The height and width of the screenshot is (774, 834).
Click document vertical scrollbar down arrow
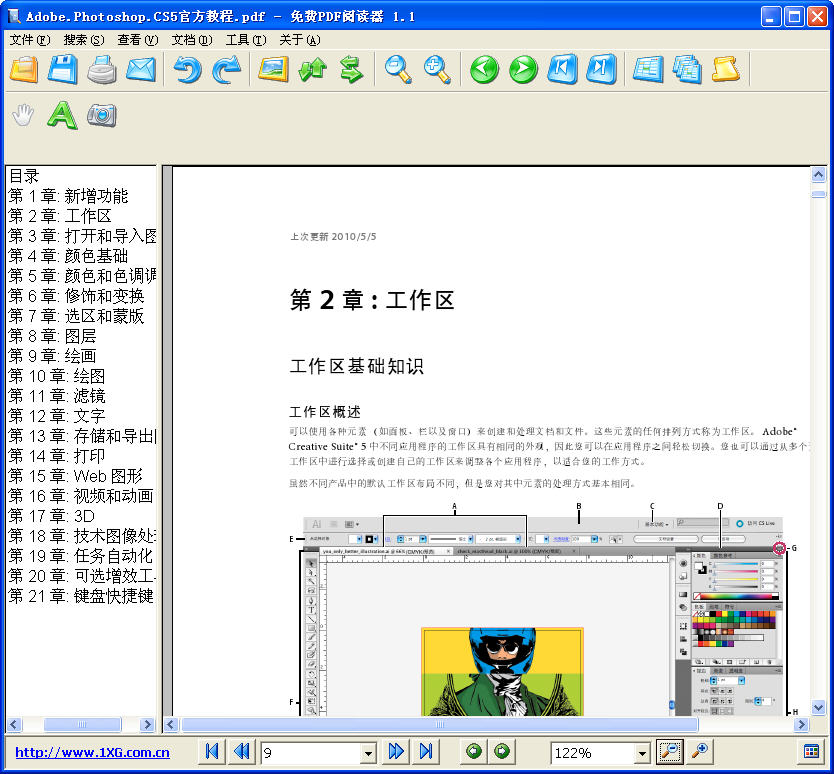click(818, 708)
